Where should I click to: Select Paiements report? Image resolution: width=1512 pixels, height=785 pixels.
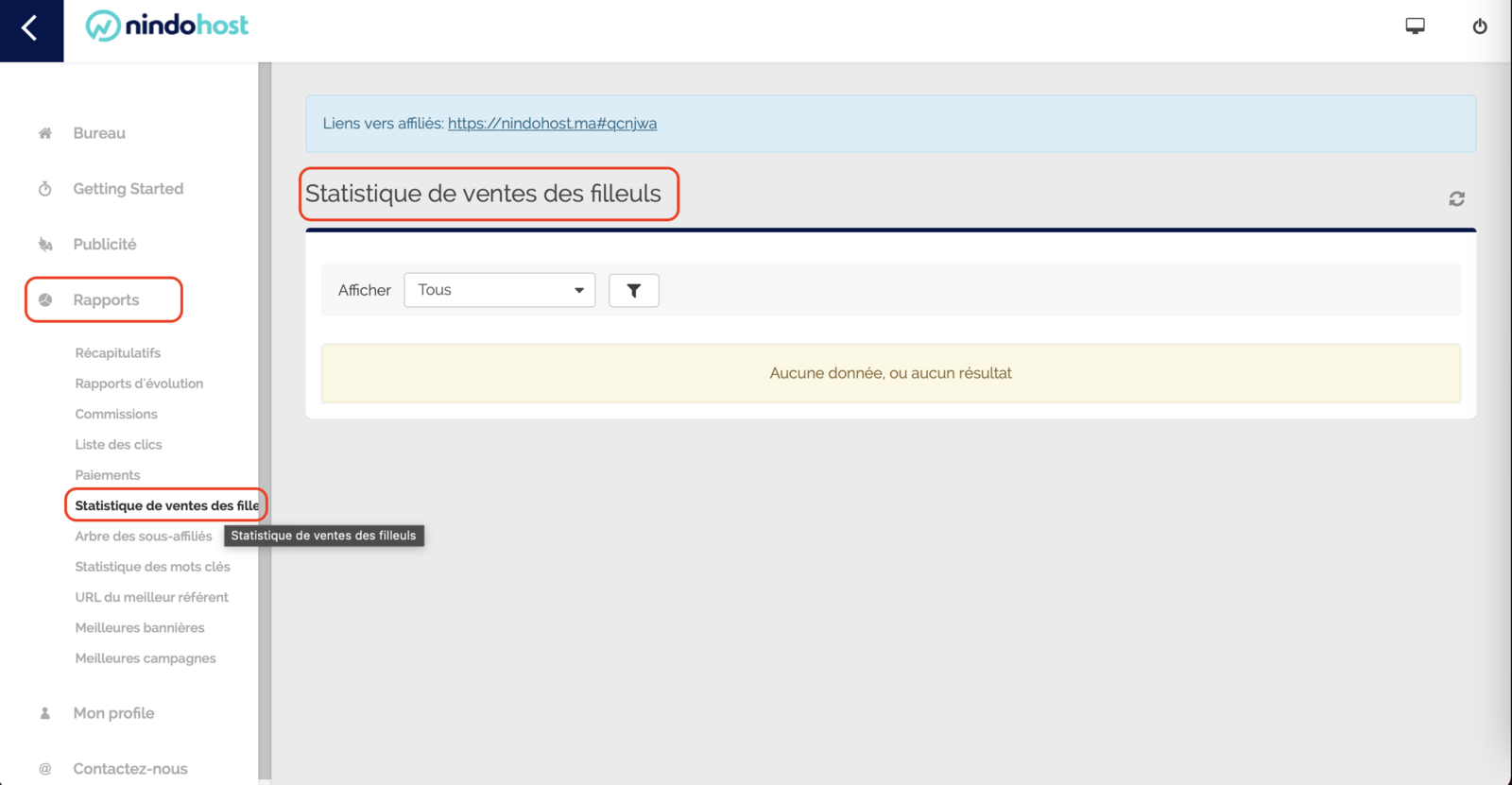point(108,475)
